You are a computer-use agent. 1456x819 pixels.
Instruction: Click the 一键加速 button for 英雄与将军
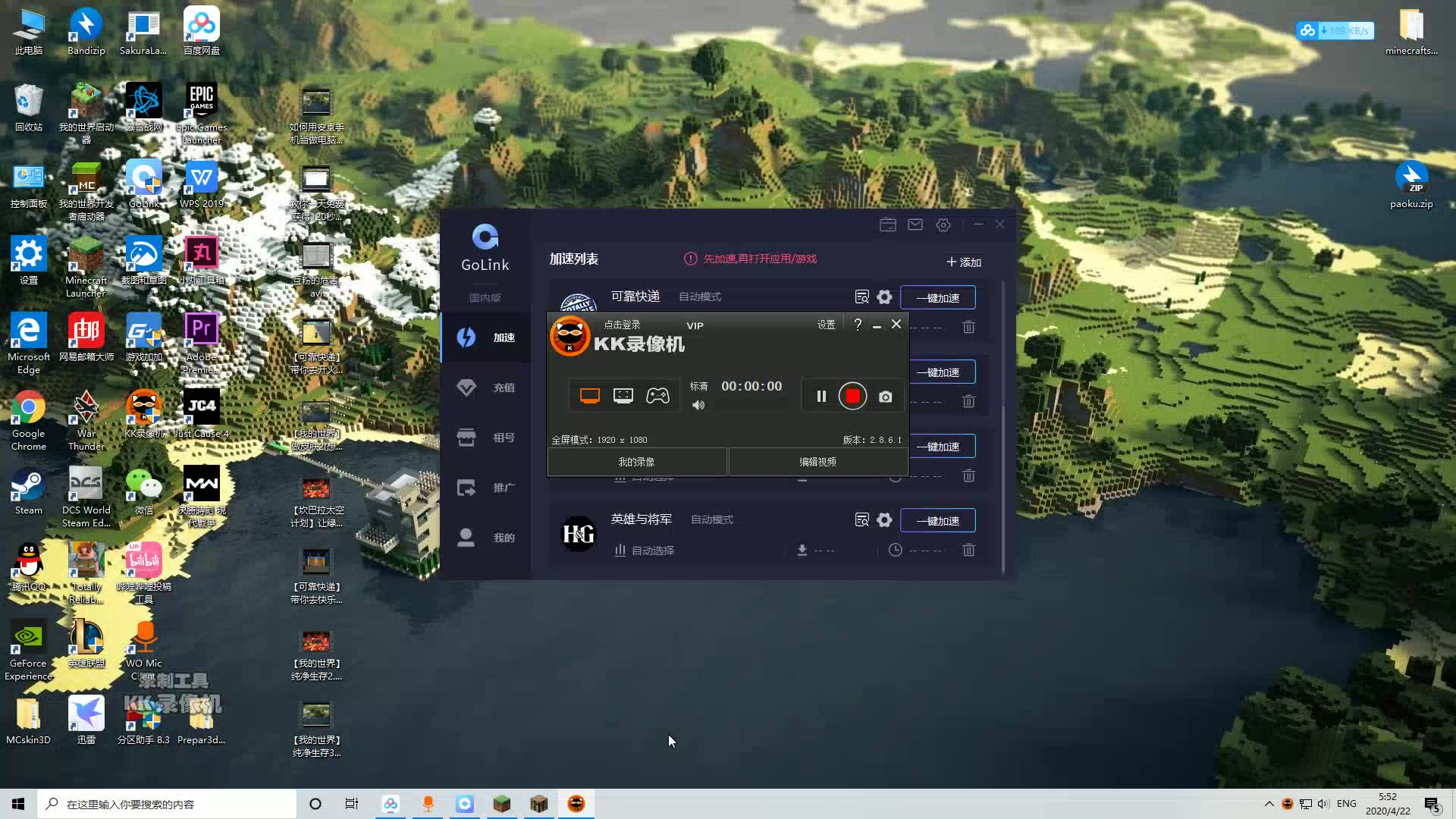937,520
